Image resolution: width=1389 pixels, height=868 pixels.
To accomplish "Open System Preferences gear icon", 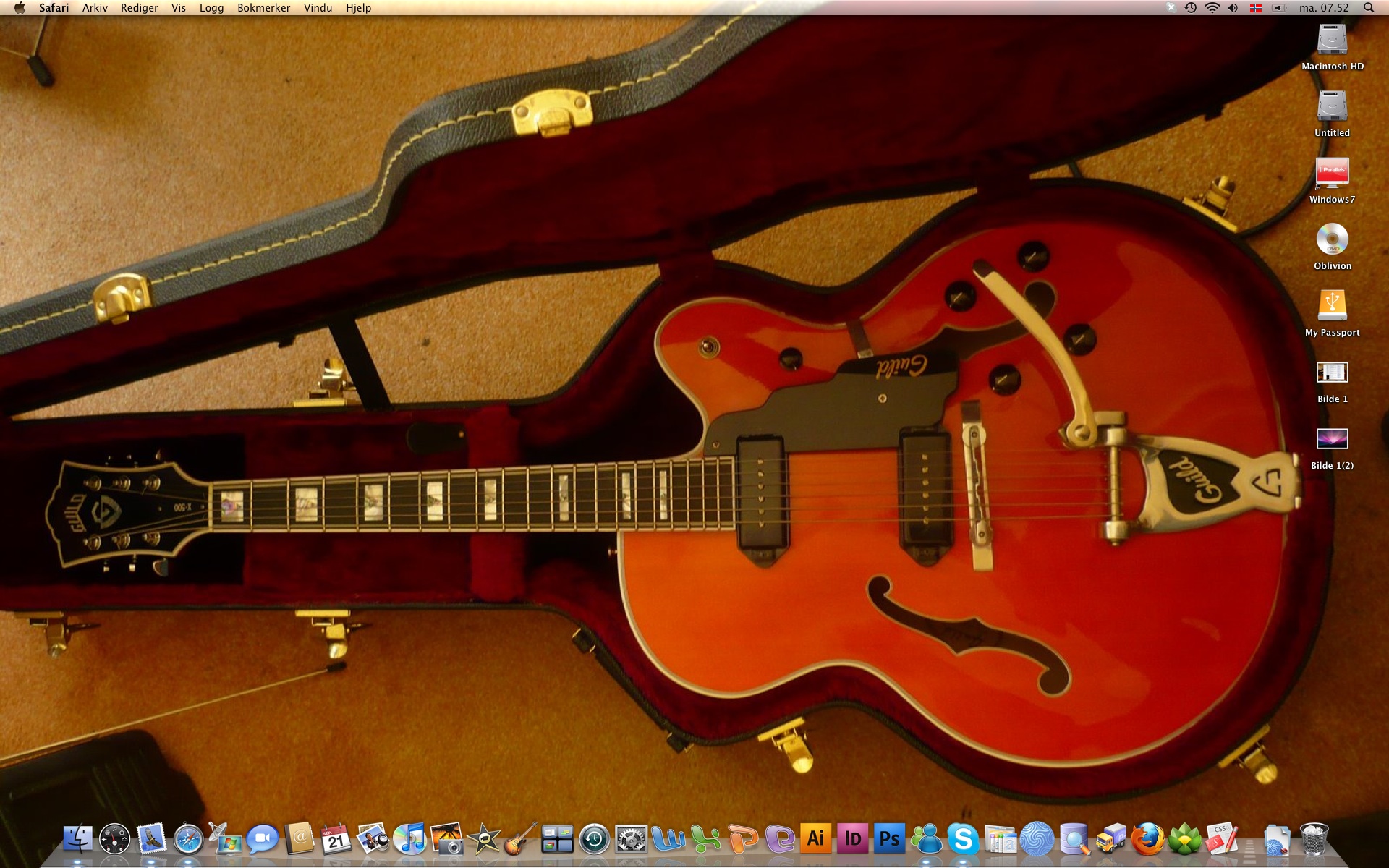I will [631, 839].
